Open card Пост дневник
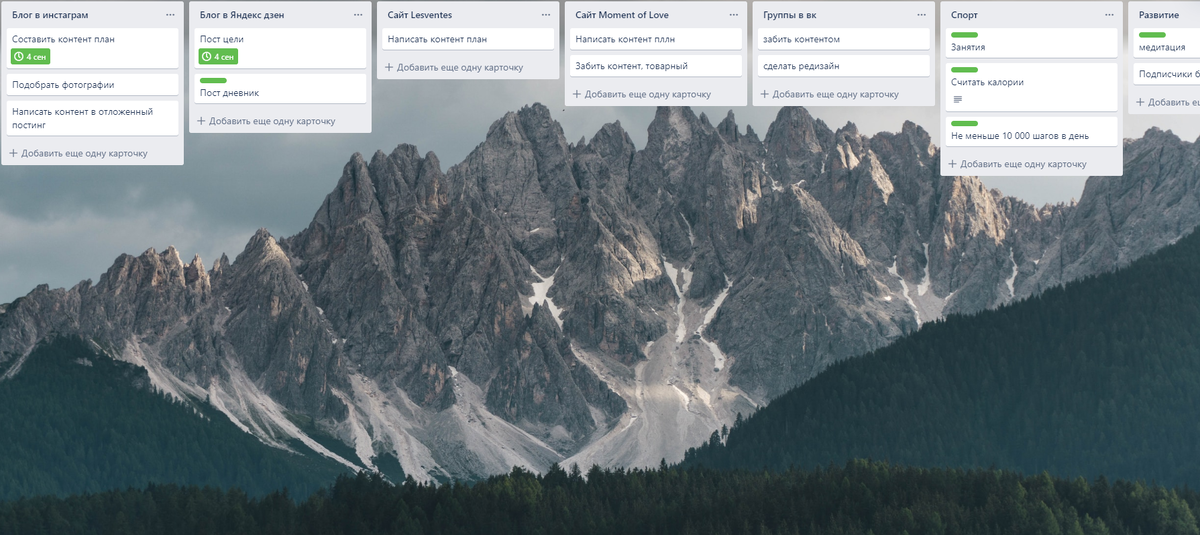The width and height of the screenshot is (1200, 535). coord(280,88)
